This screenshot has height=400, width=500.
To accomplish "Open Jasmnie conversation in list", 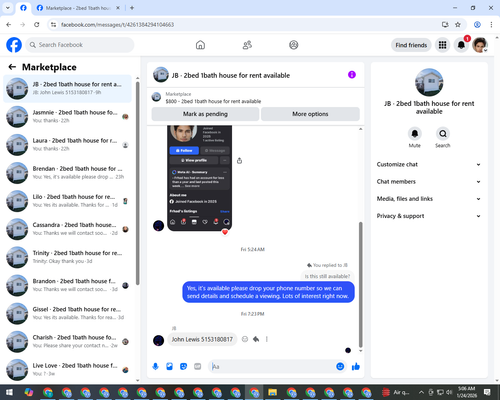I will [67, 116].
